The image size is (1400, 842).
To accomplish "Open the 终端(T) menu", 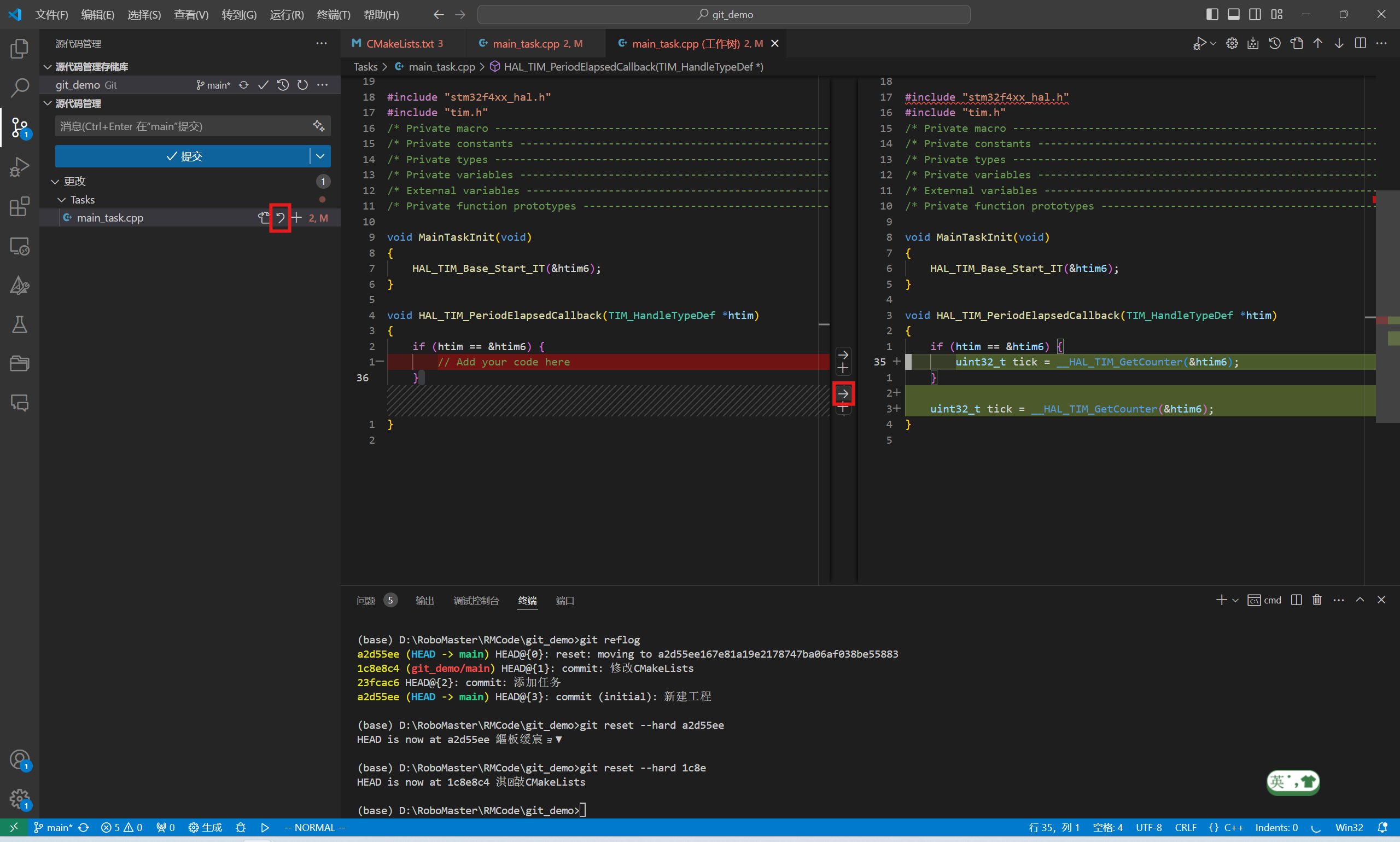I will coord(333,15).
